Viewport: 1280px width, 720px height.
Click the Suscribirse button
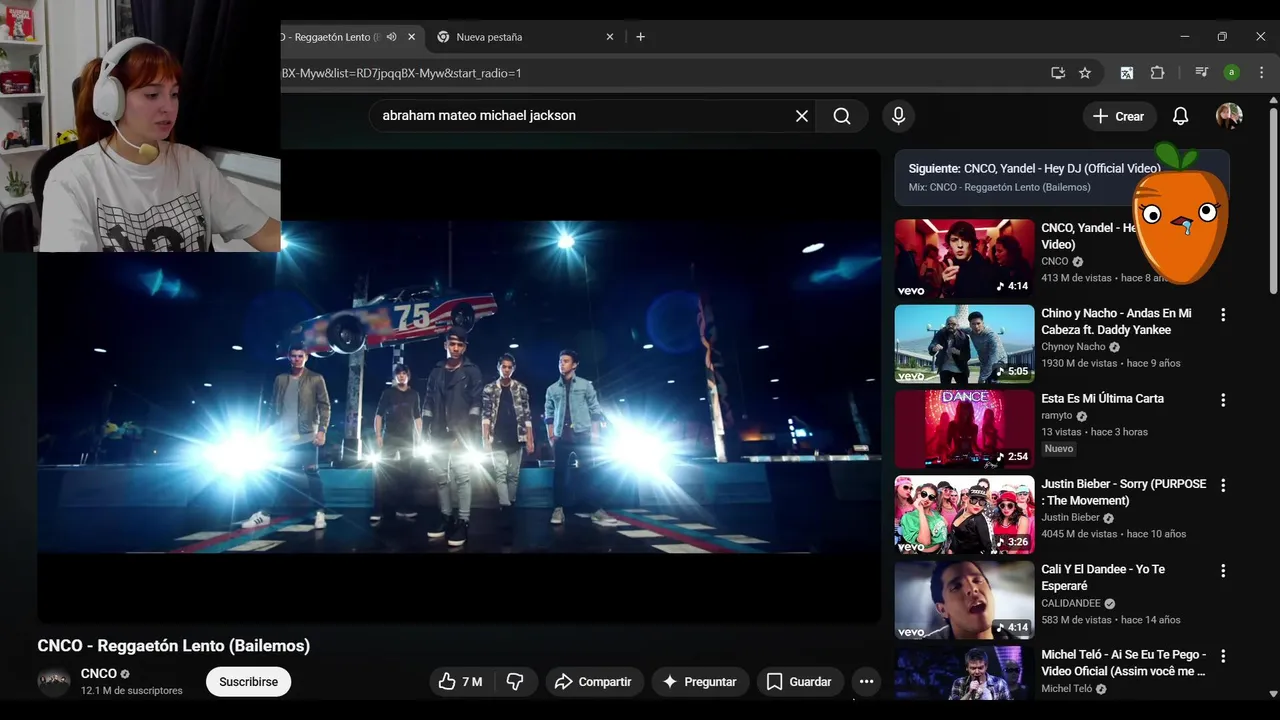(248, 682)
